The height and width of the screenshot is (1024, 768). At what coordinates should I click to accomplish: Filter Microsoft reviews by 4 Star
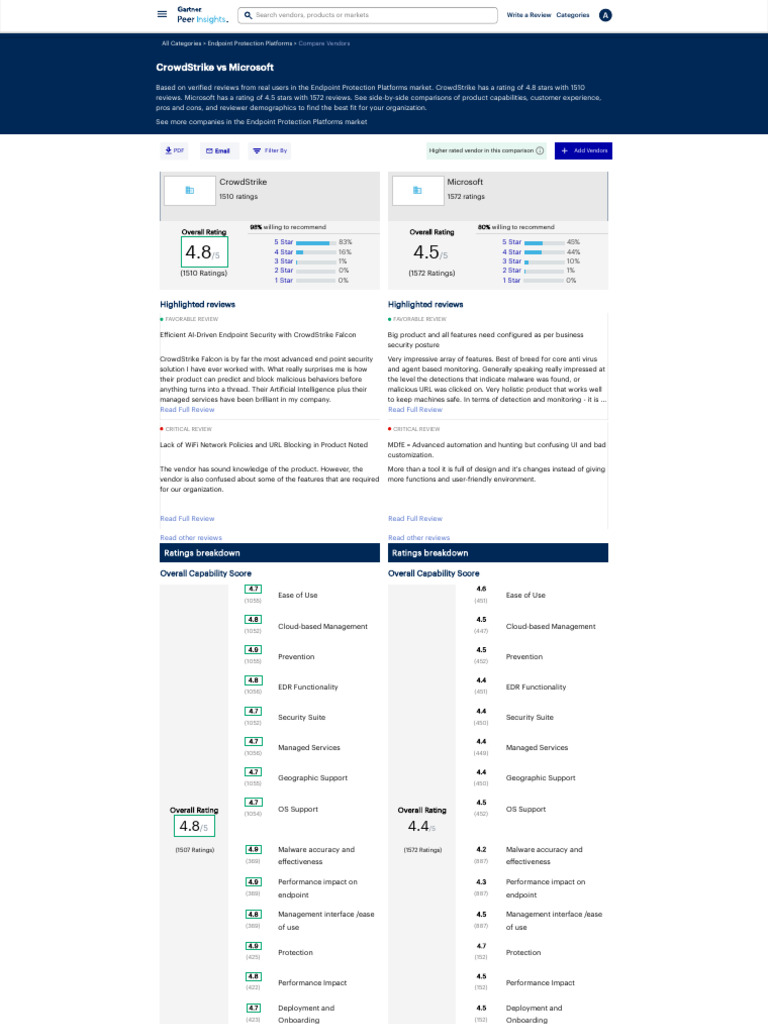coord(541,252)
